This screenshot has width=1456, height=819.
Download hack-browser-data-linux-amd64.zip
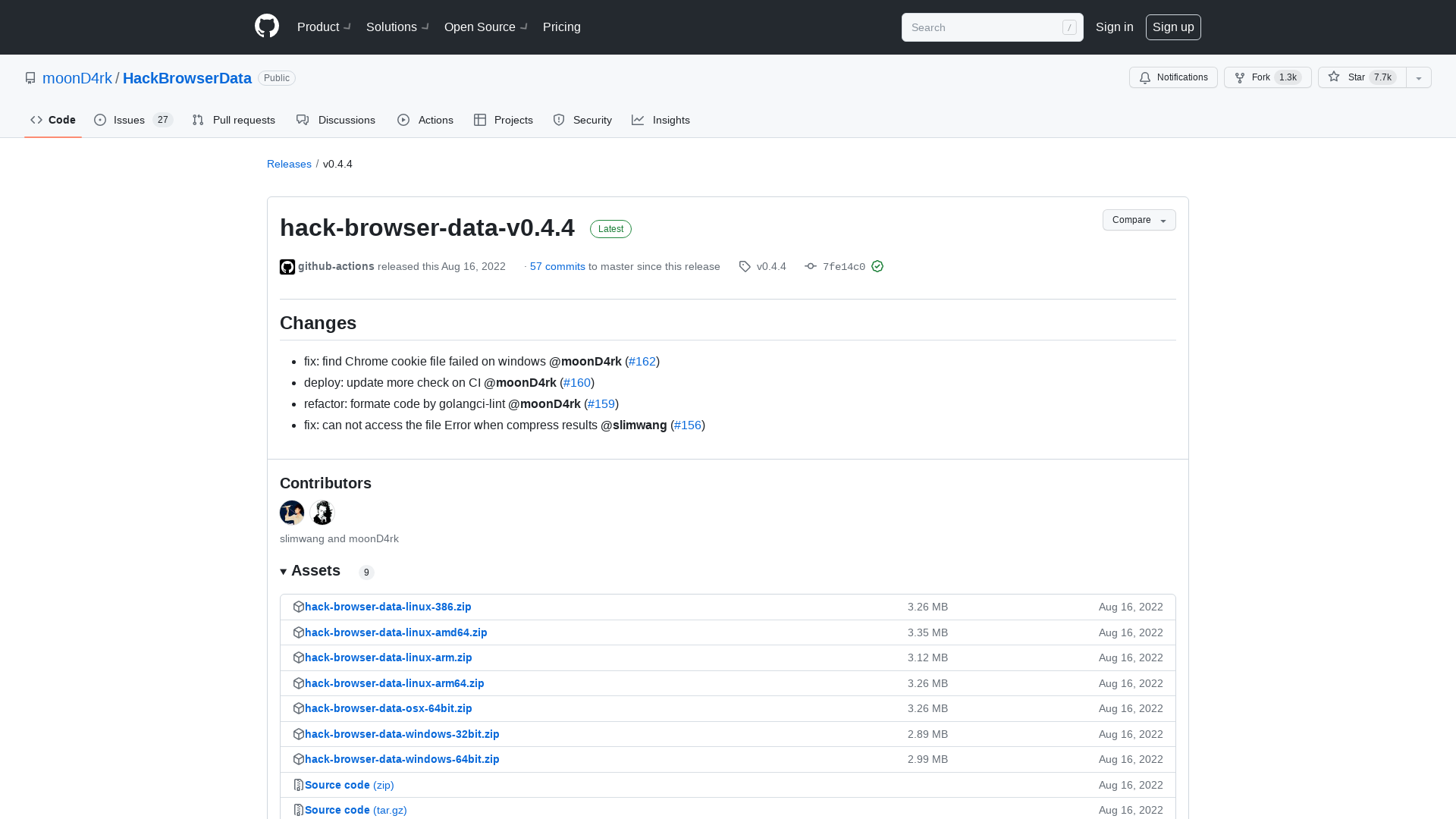click(x=396, y=632)
